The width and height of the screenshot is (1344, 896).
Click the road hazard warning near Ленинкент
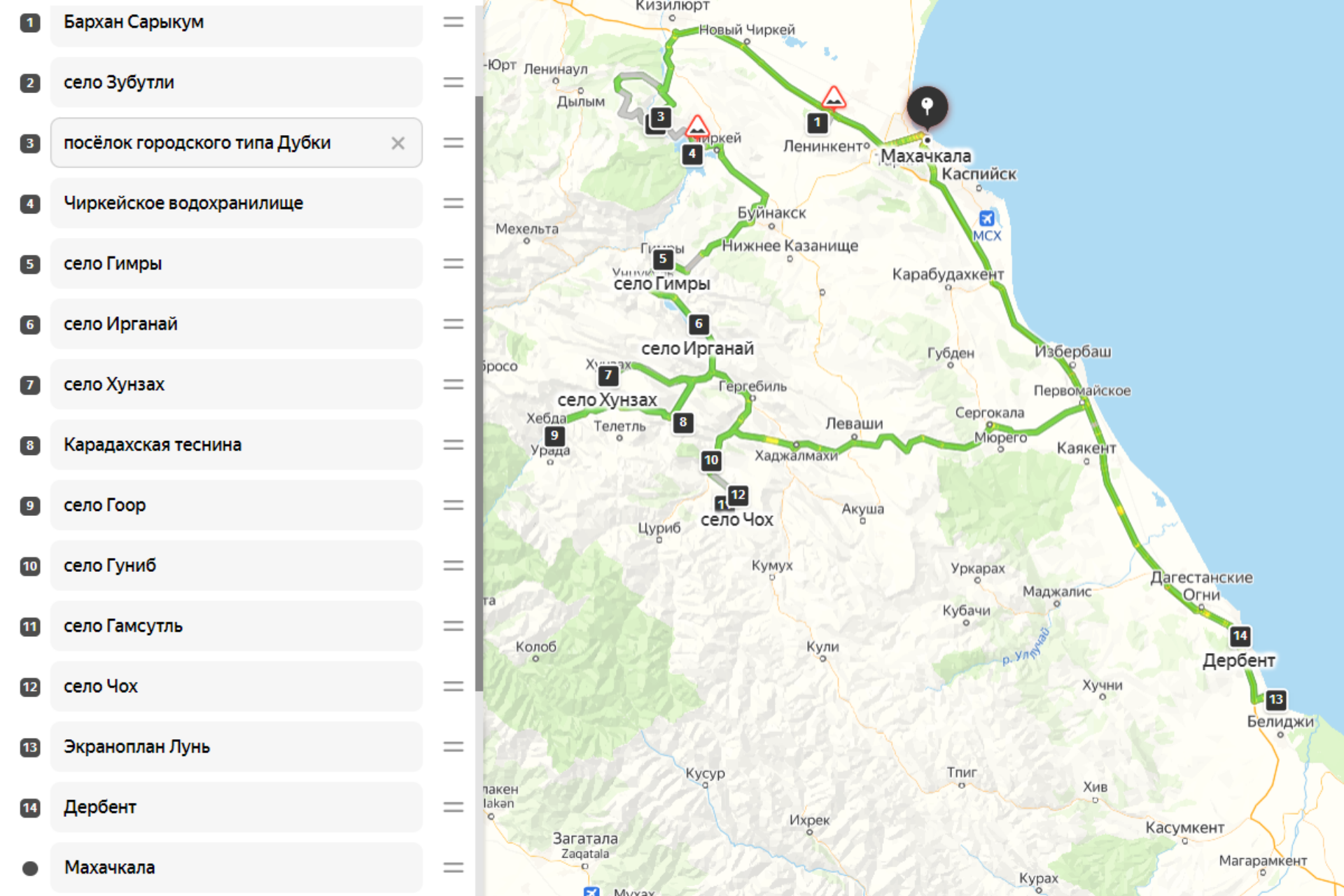pyautogui.click(x=833, y=98)
